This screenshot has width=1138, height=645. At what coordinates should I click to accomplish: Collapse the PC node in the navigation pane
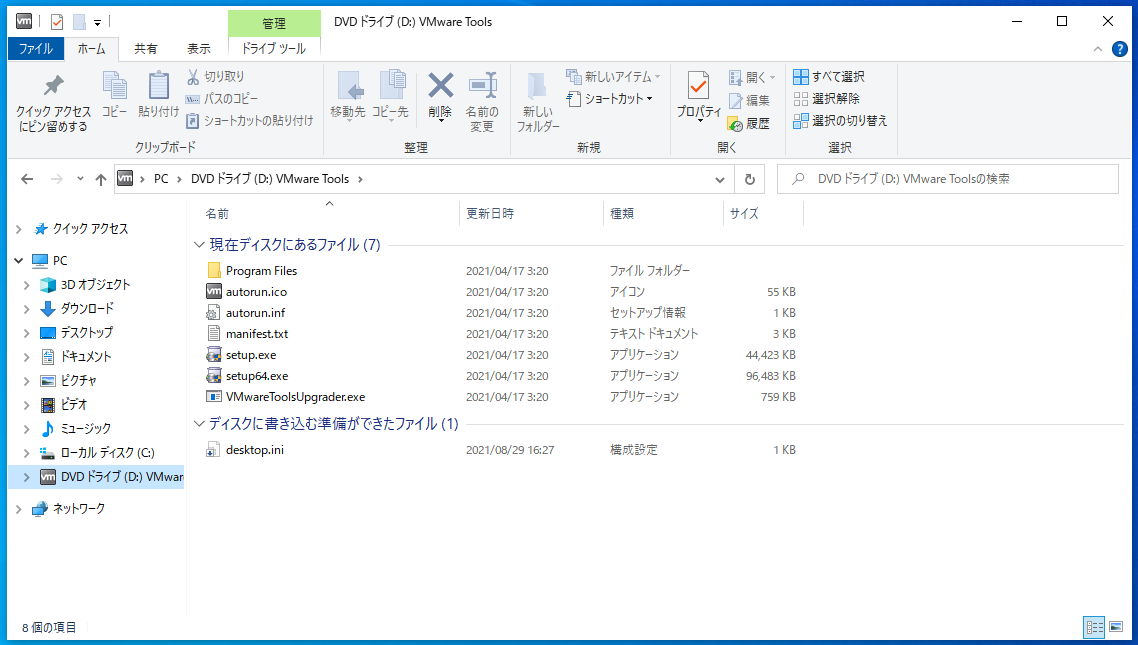(19, 260)
